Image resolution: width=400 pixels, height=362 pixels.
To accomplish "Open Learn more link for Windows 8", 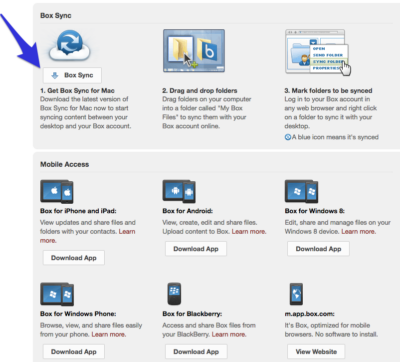I will 359,231.
